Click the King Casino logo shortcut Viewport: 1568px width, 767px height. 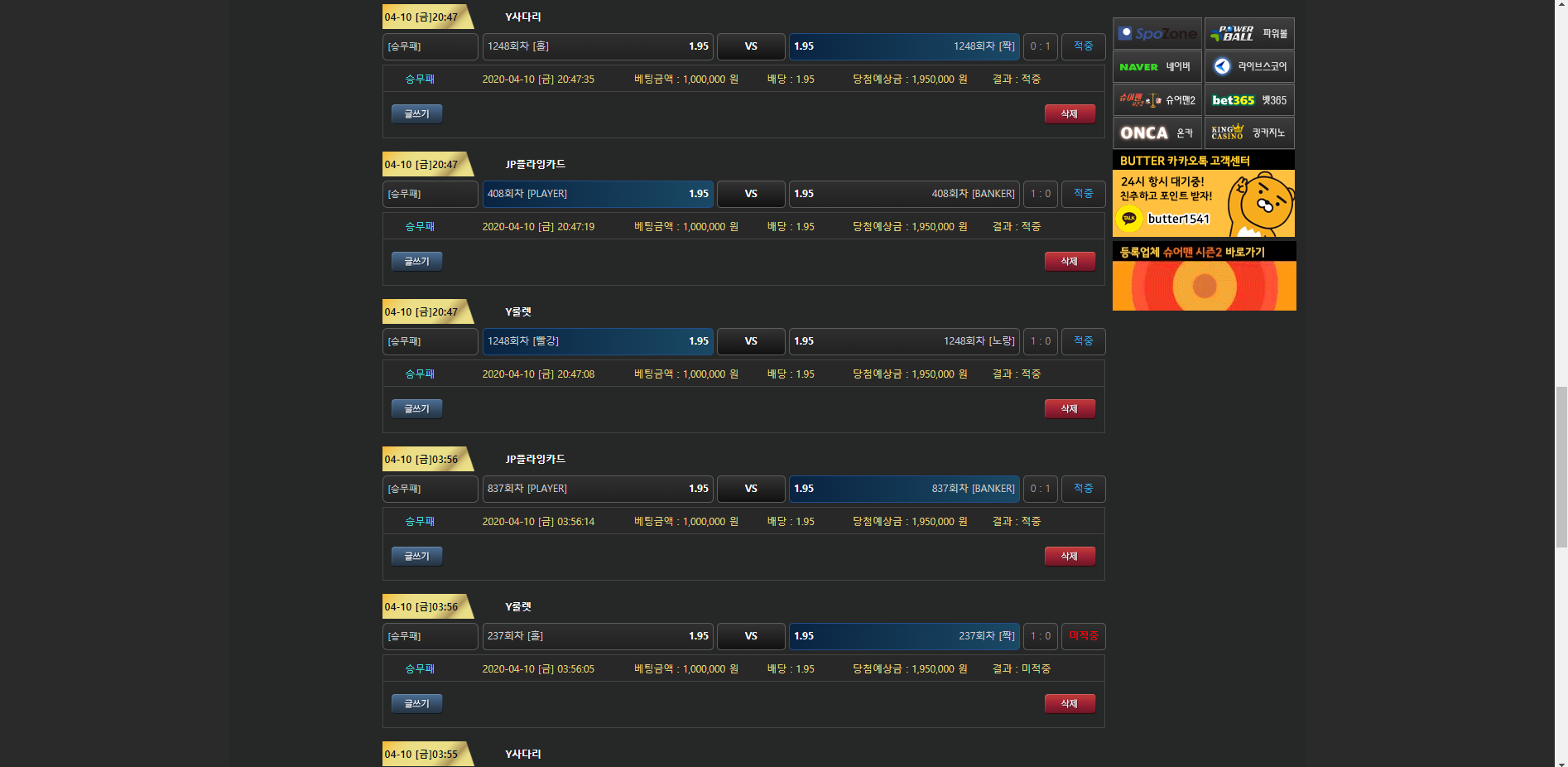pyautogui.click(x=1248, y=133)
